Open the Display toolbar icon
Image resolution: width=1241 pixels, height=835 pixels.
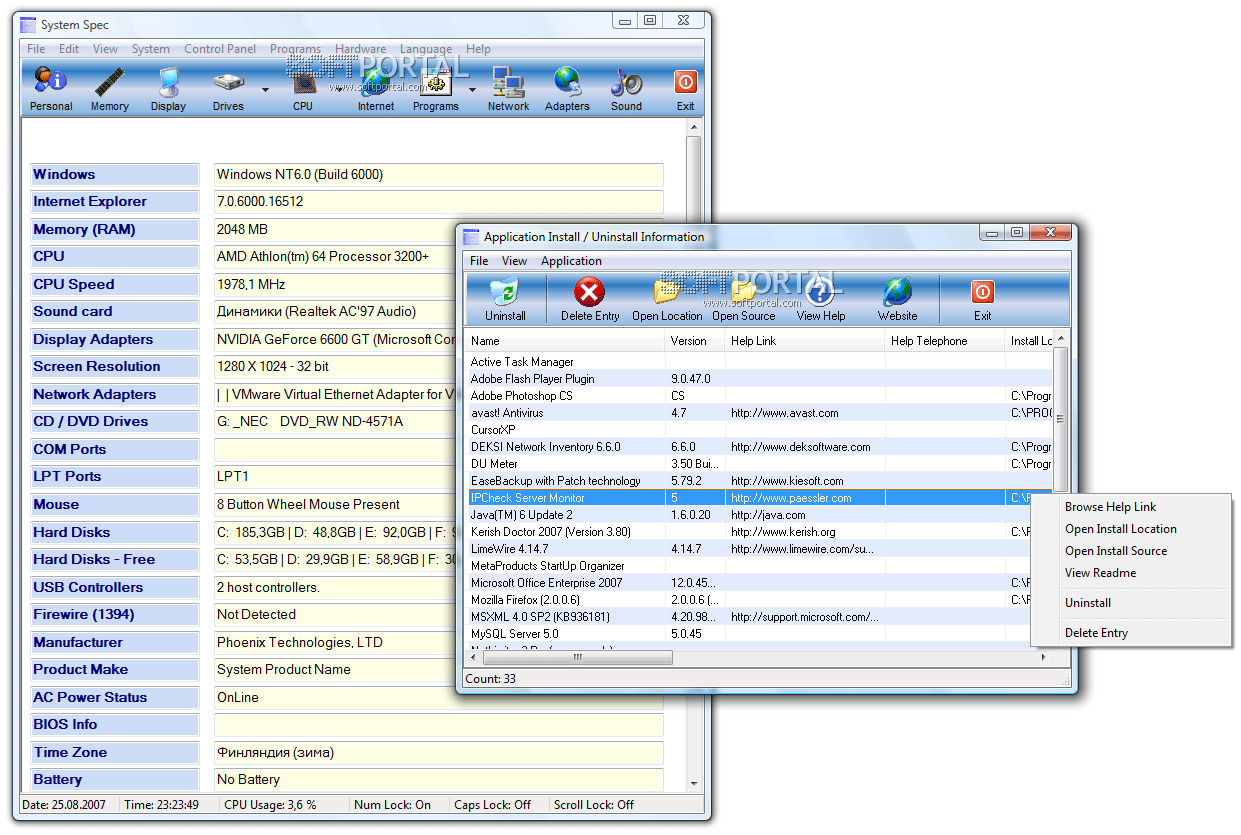point(168,89)
